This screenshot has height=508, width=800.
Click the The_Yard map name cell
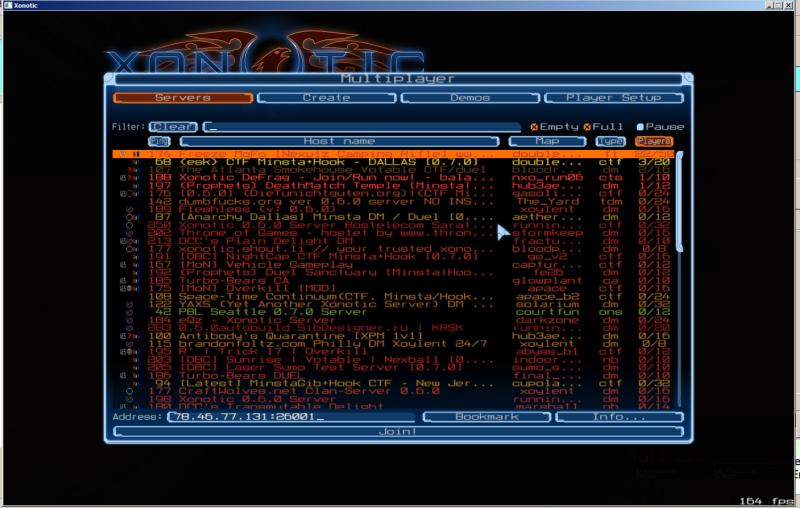[547, 201]
